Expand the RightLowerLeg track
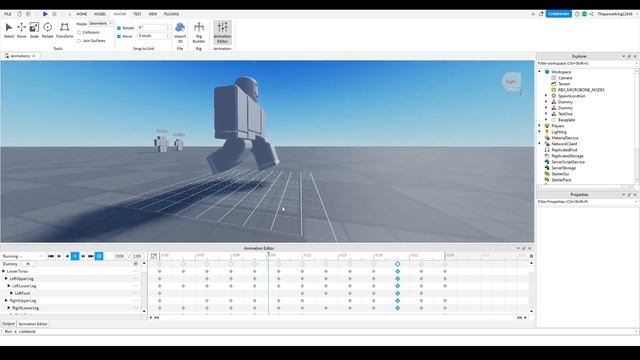This screenshot has width=640, height=360. 9,308
